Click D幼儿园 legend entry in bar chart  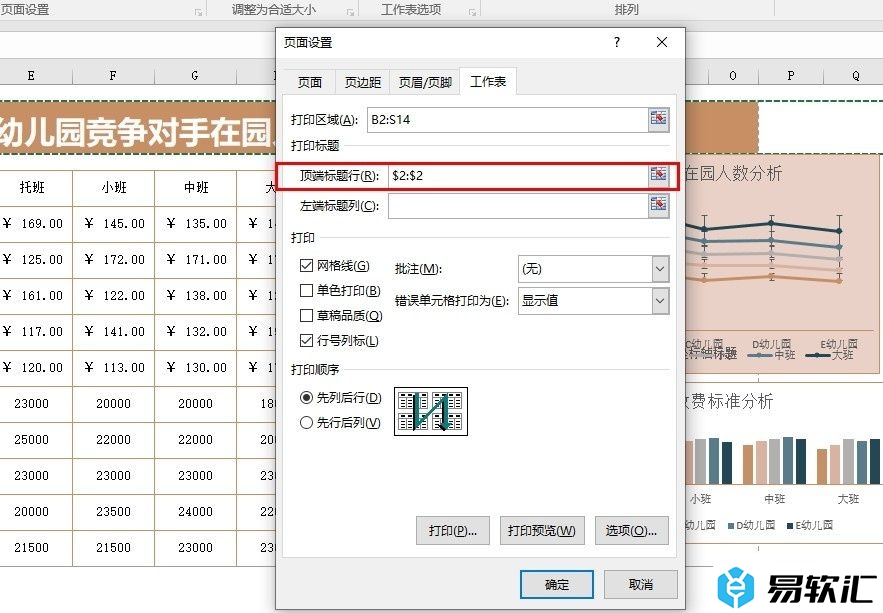tap(752, 525)
